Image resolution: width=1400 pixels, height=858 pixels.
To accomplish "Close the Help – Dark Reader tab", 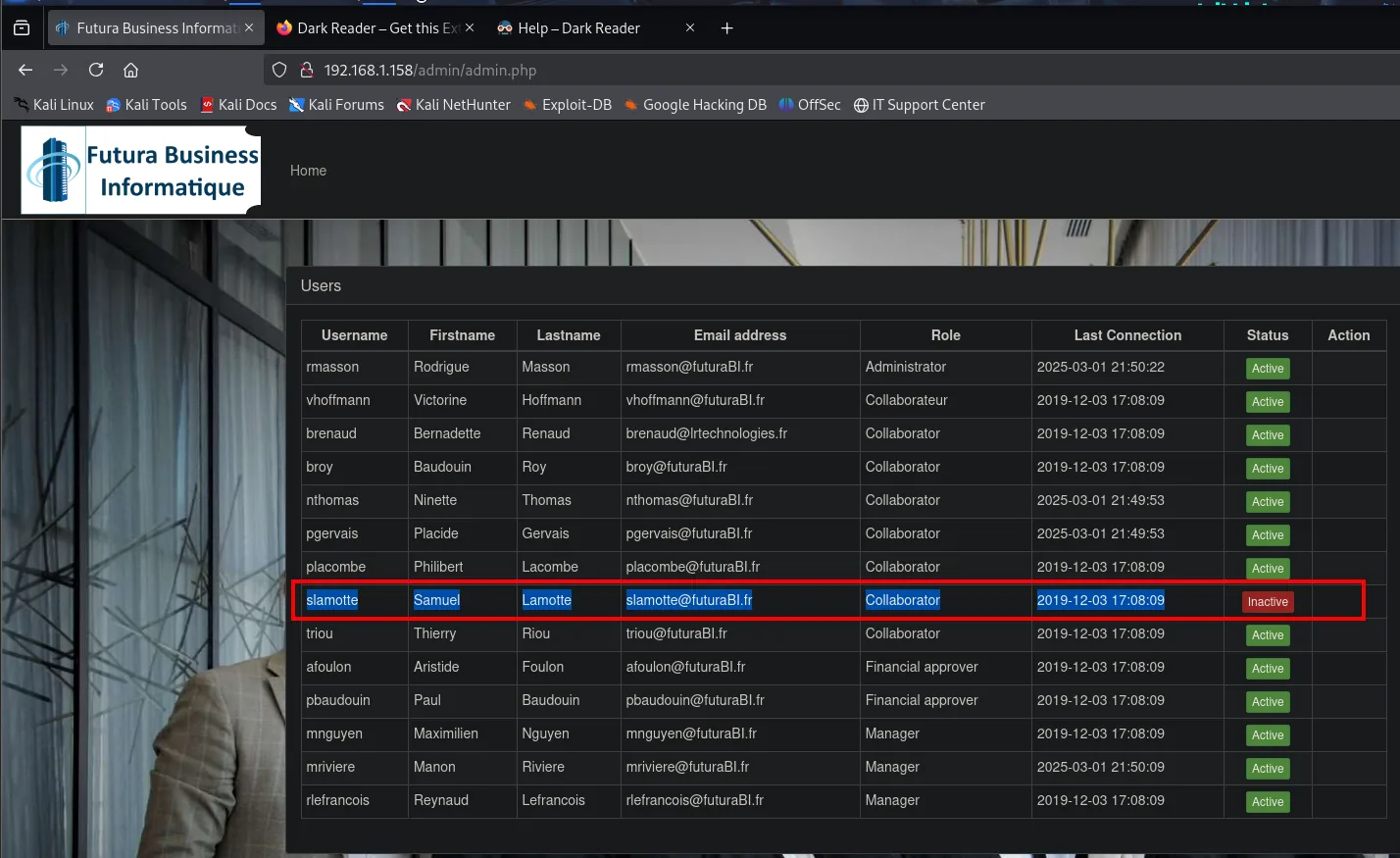I will [x=690, y=27].
